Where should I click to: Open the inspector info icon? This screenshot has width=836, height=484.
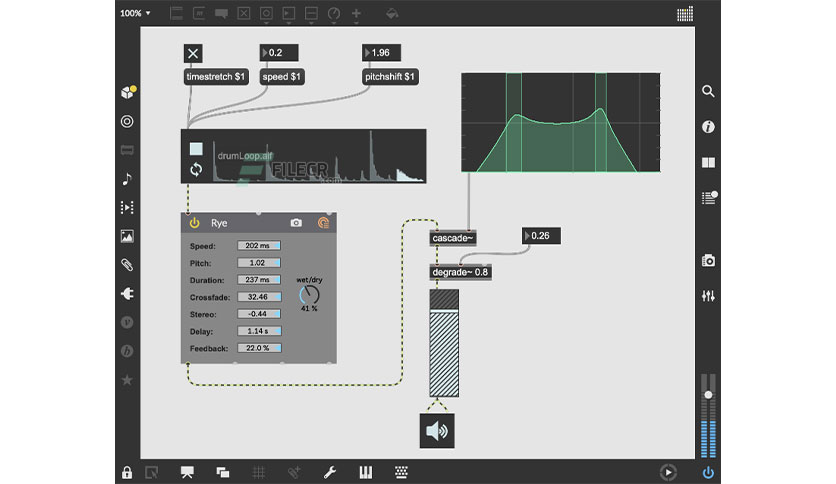pos(708,127)
